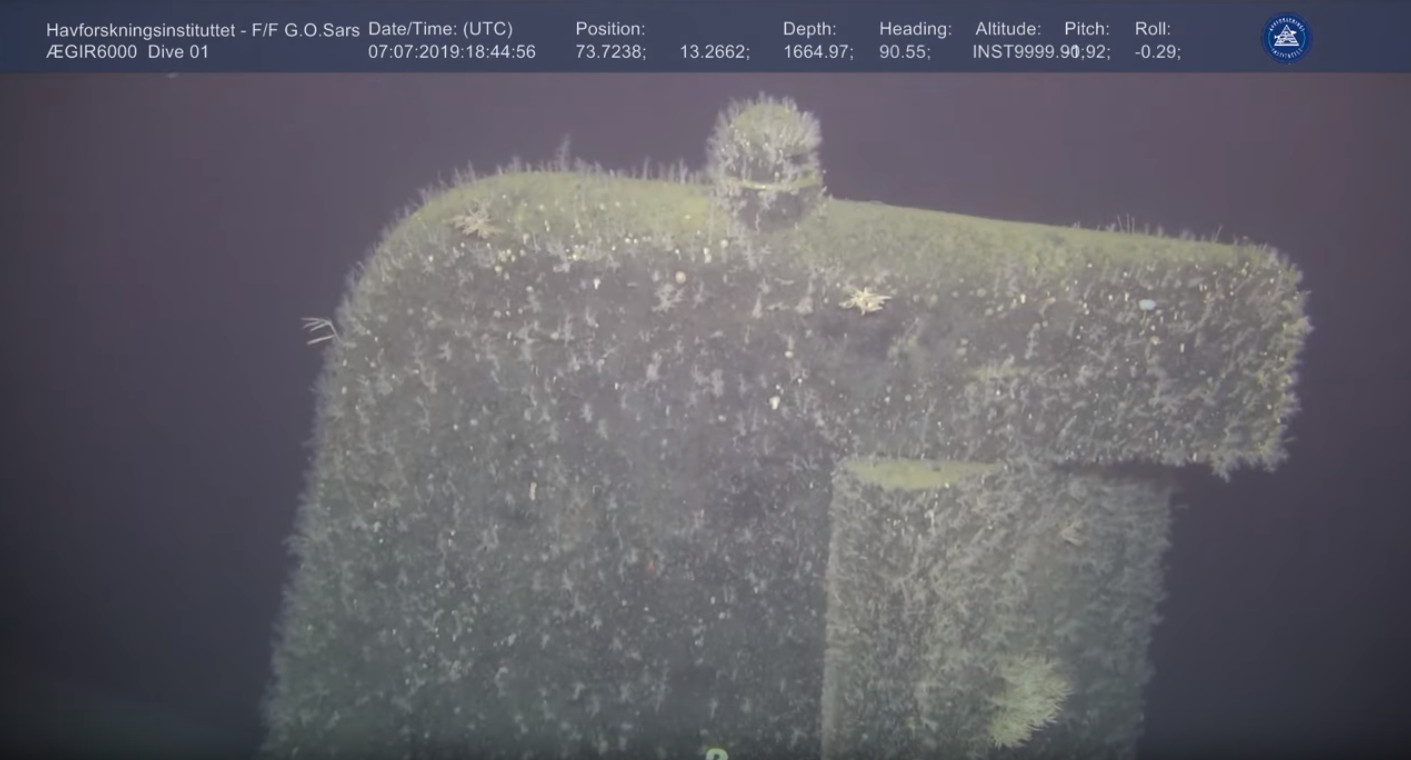Image resolution: width=1411 pixels, height=760 pixels.
Task: Click the 'Roll:' label
Action: tap(1153, 30)
